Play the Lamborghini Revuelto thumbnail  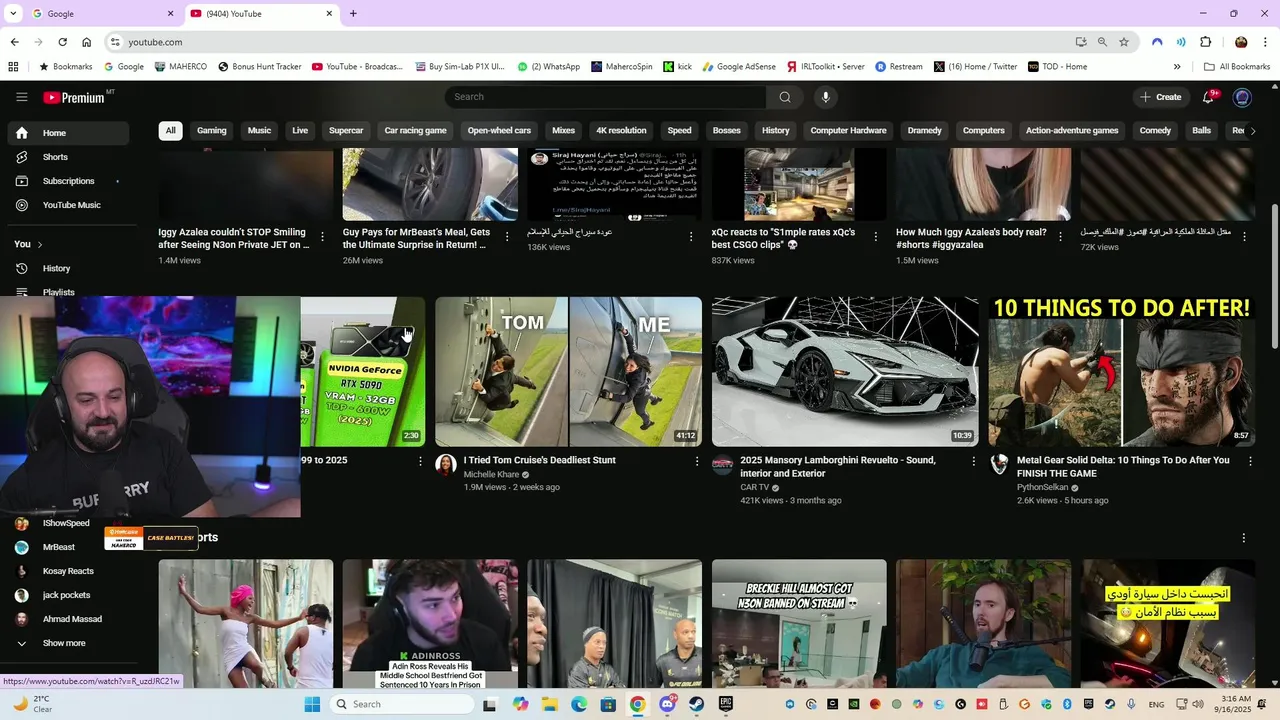coord(845,371)
